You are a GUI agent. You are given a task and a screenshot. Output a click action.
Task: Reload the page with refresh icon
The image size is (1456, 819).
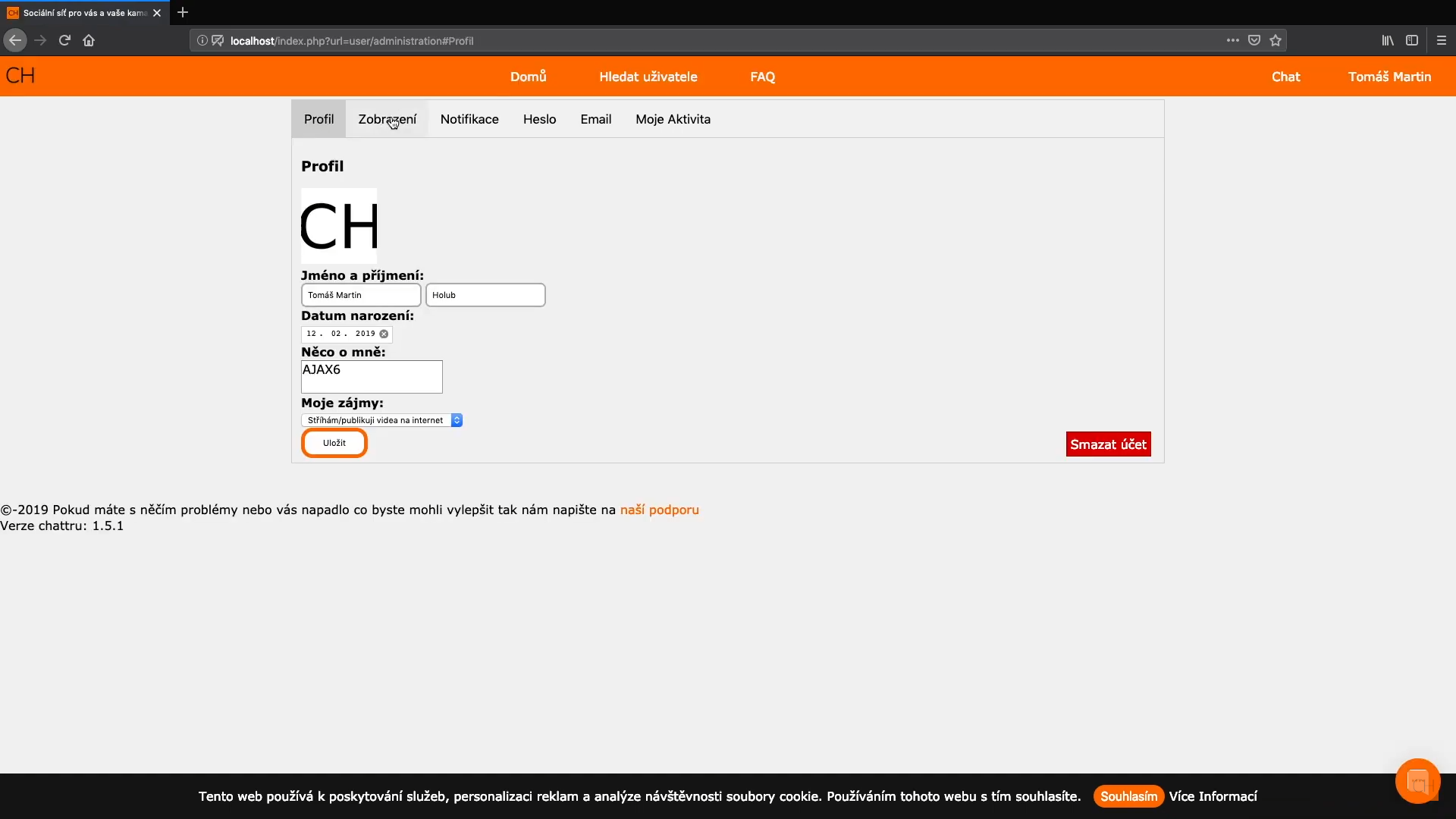coord(64,40)
